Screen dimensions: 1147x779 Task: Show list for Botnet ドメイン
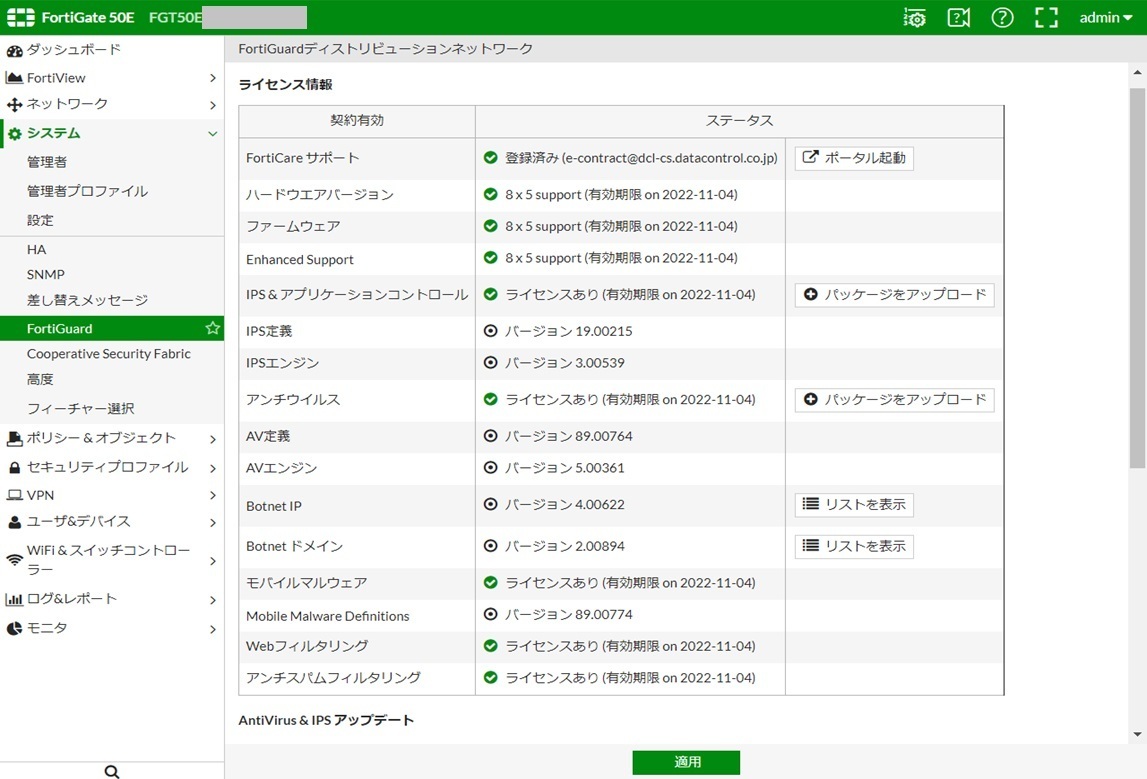(x=854, y=546)
